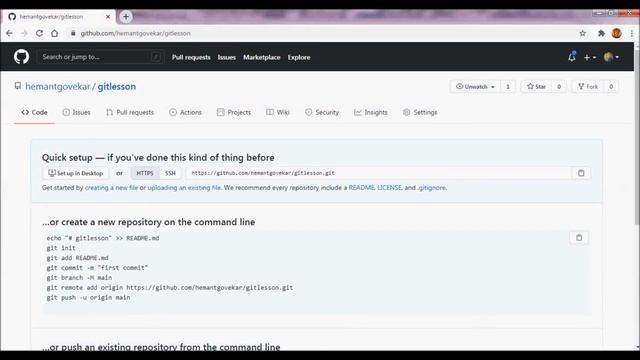View site lock info in address bar
Viewport: 640px width, 360px height.
pos(73,33)
